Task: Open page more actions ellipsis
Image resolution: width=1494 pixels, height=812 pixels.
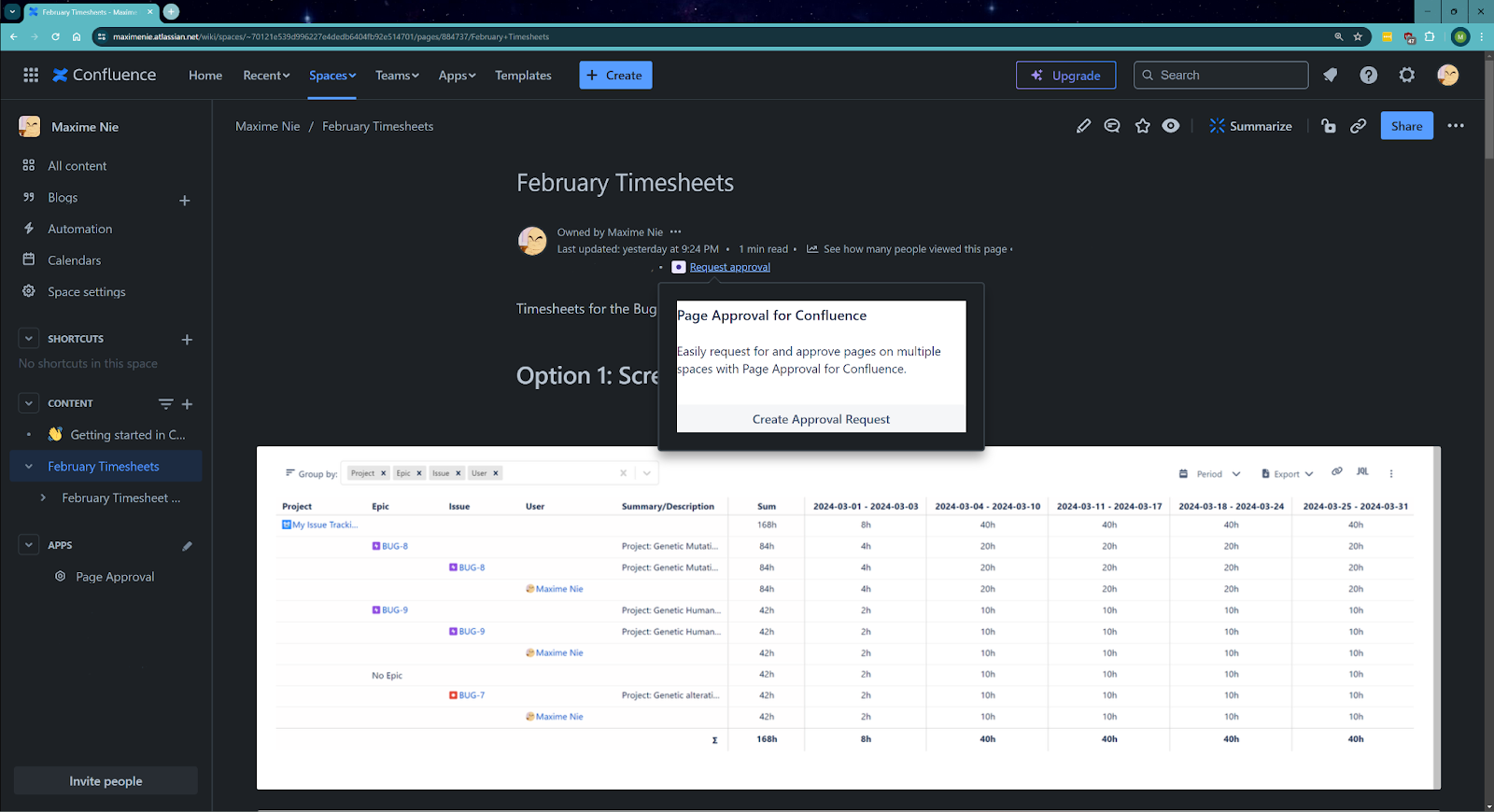Action: coord(1456,126)
